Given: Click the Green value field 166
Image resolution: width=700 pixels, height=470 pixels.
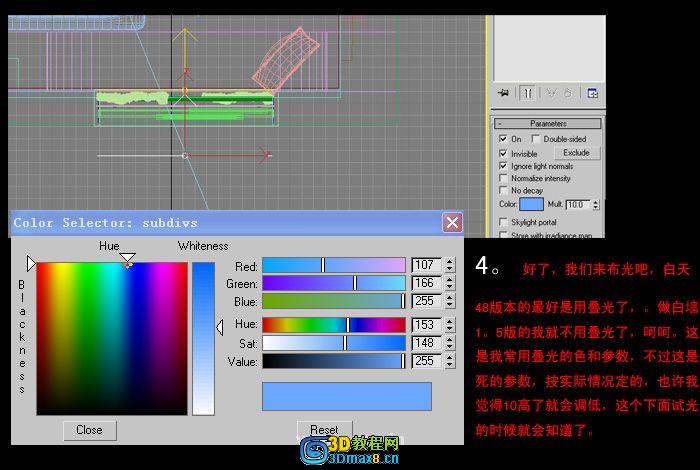Looking at the screenshot, I should (x=427, y=283).
